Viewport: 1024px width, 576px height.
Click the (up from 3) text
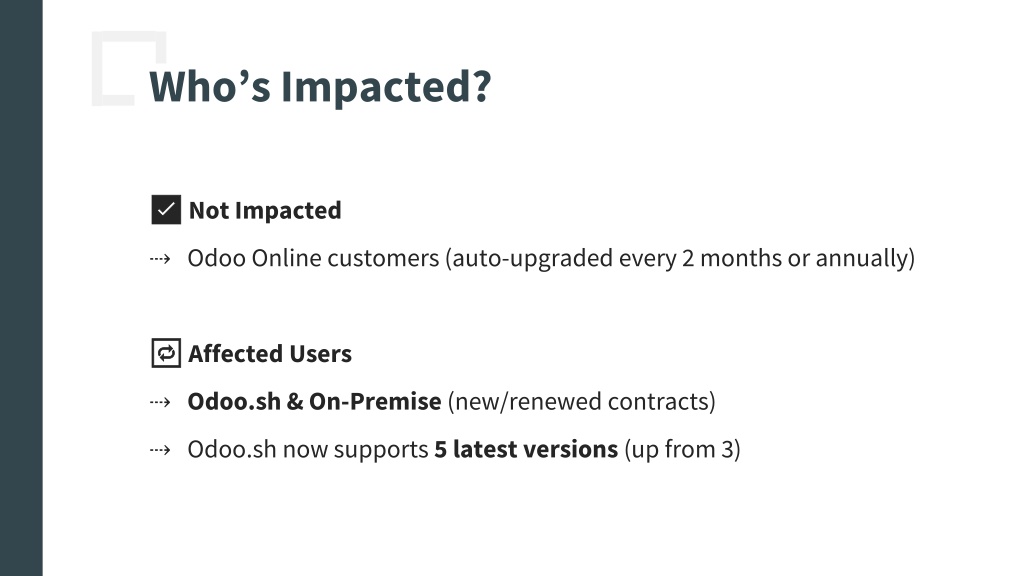tap(682, 449)
